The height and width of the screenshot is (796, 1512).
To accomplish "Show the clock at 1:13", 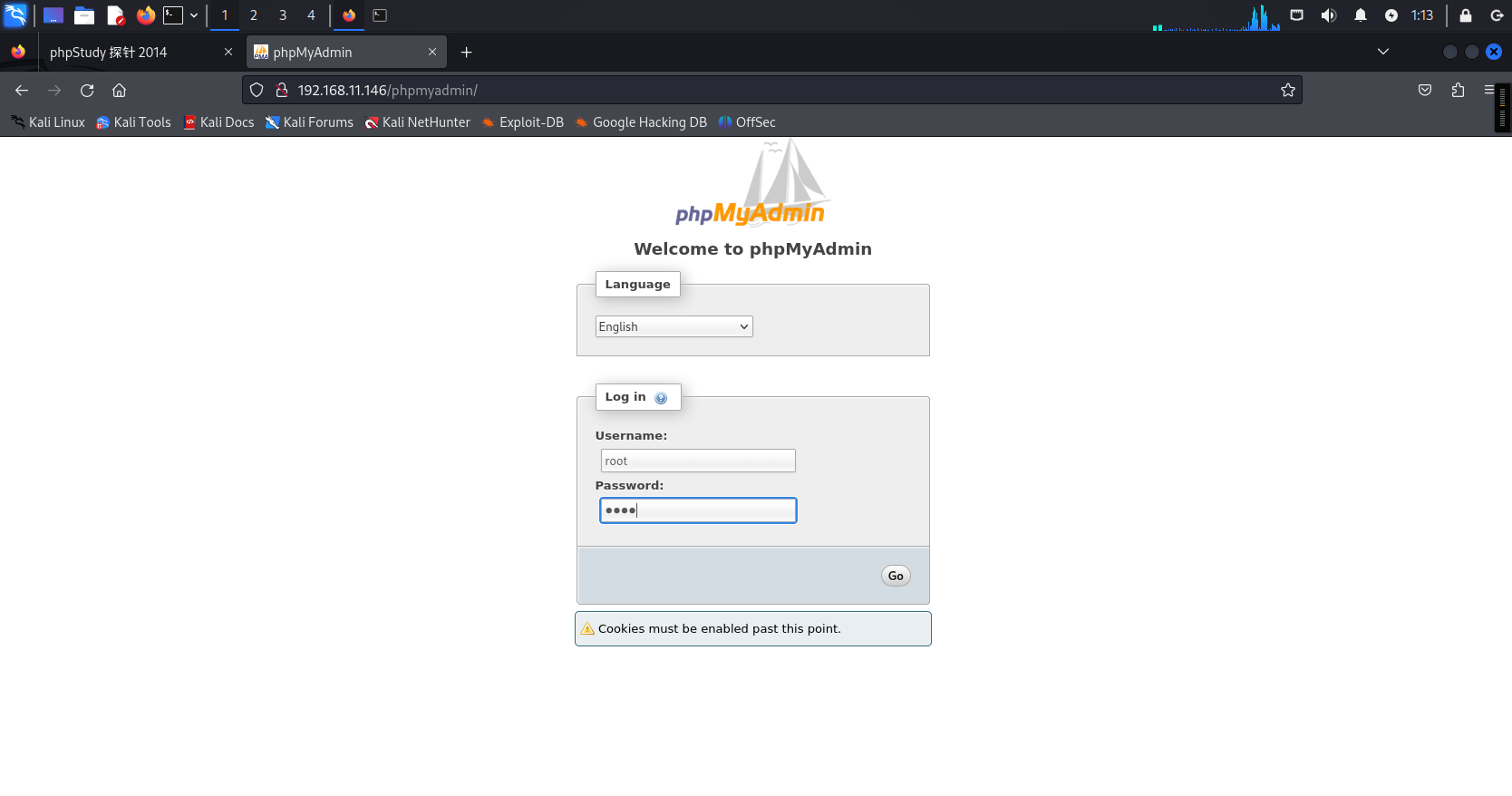I will pyautogui.click(x=1422, y=15).
